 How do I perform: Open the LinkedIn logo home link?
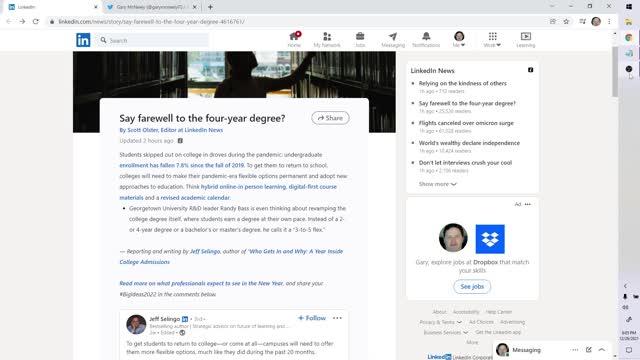pos(83,40)
